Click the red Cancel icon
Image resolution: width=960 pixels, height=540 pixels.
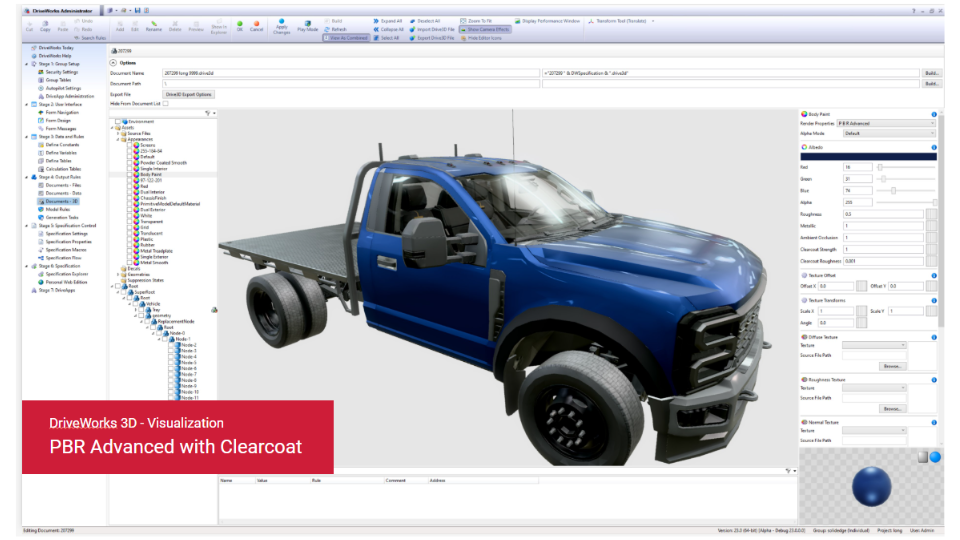click(x=257, y=26)
